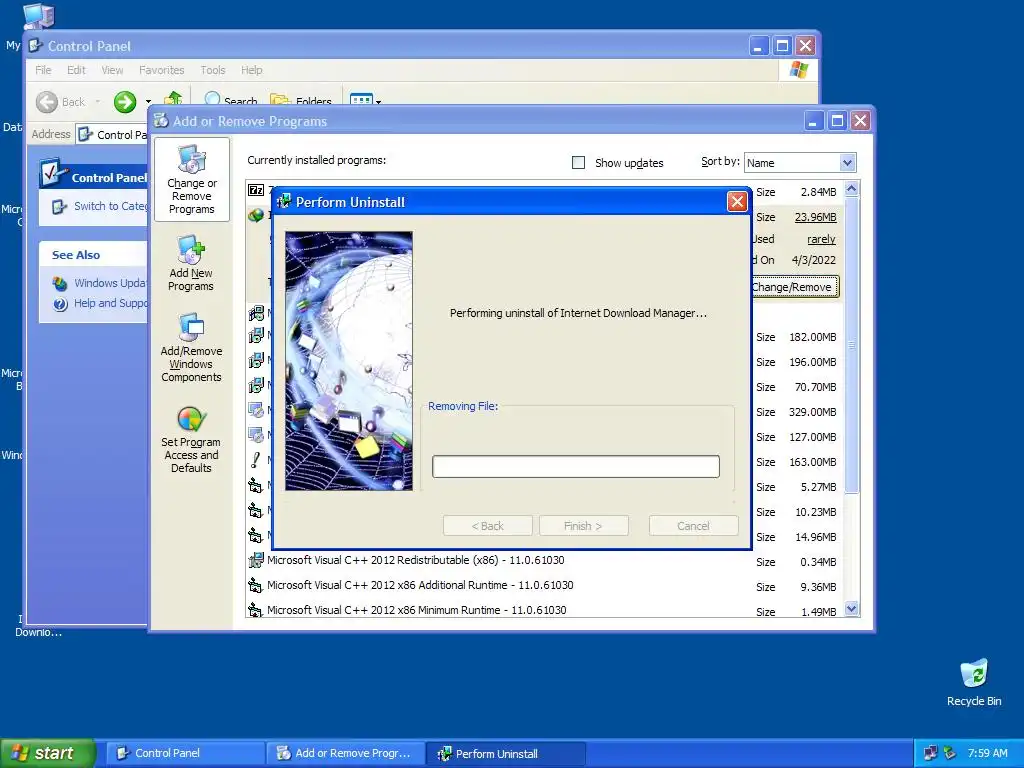1024x768 pixels.
Task: Click the network tray icon in system tray
Action: (x=931, y=753)
